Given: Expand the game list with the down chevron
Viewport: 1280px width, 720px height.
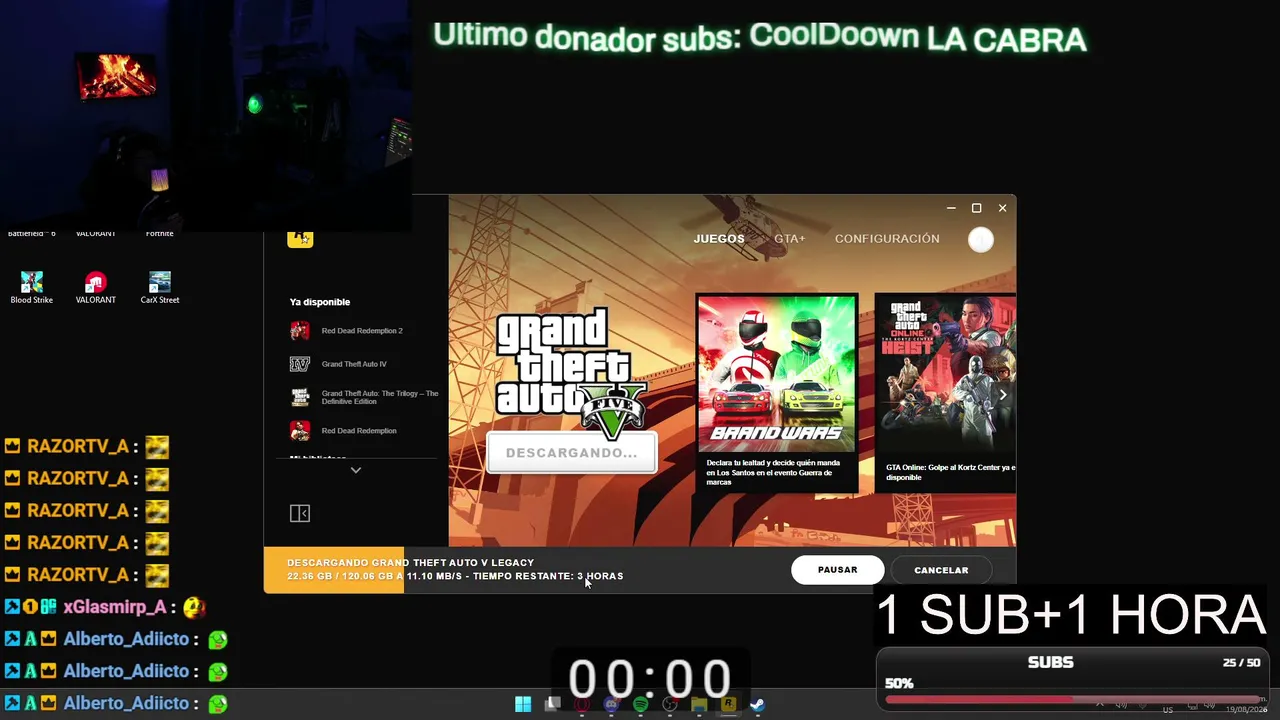Looking at the screenshot, I should [355, 470].
